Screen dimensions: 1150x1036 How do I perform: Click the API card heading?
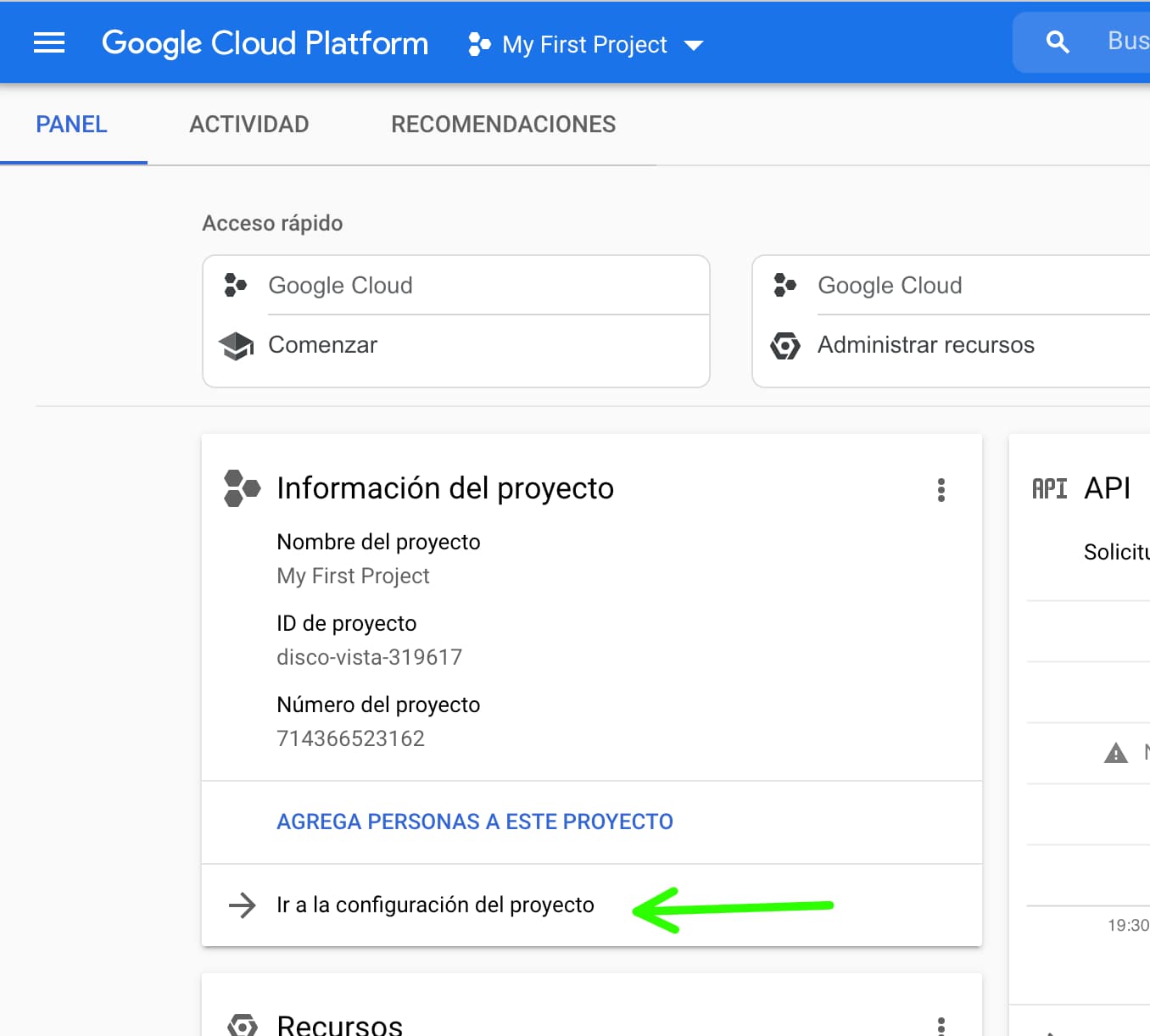pyautogui.click(x=1107, y=488)
